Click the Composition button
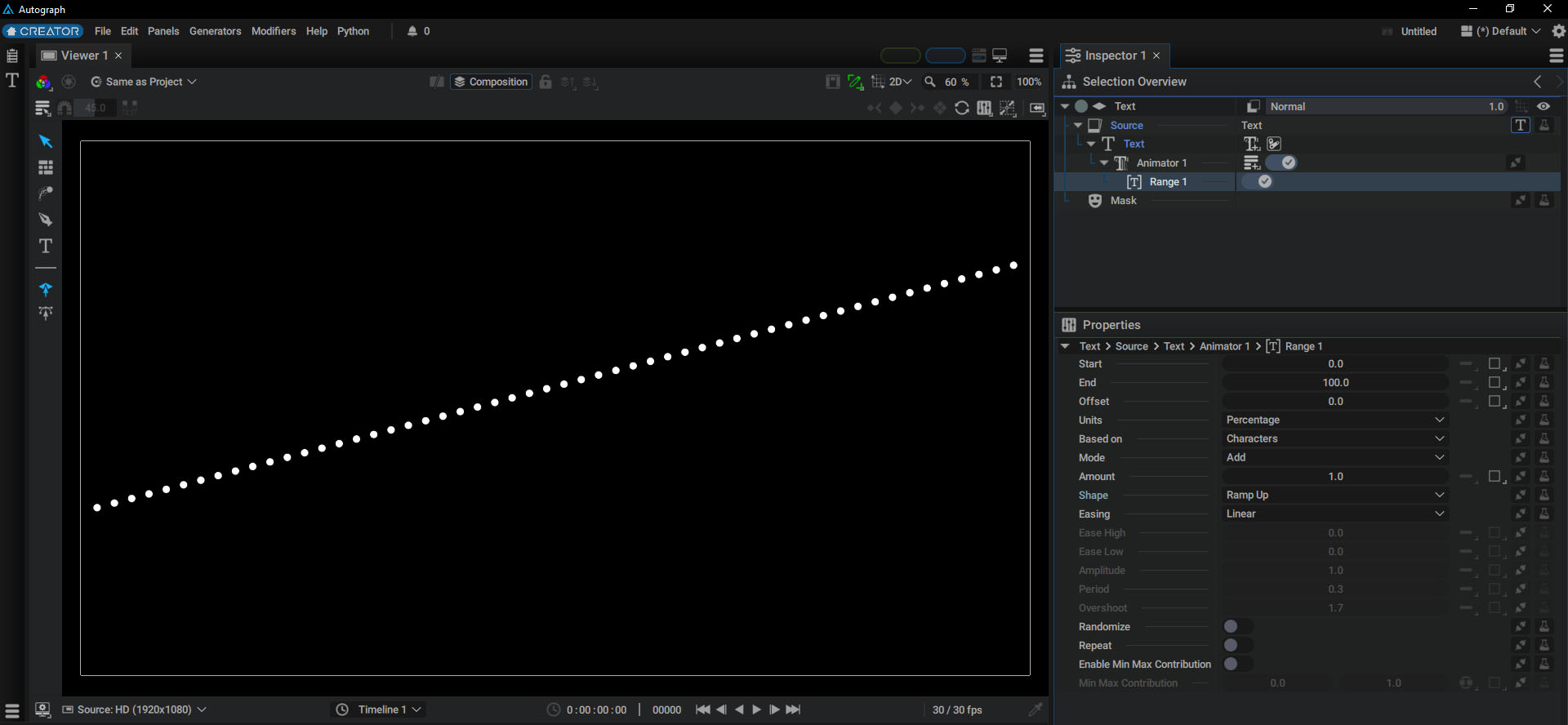 [491, 82]
